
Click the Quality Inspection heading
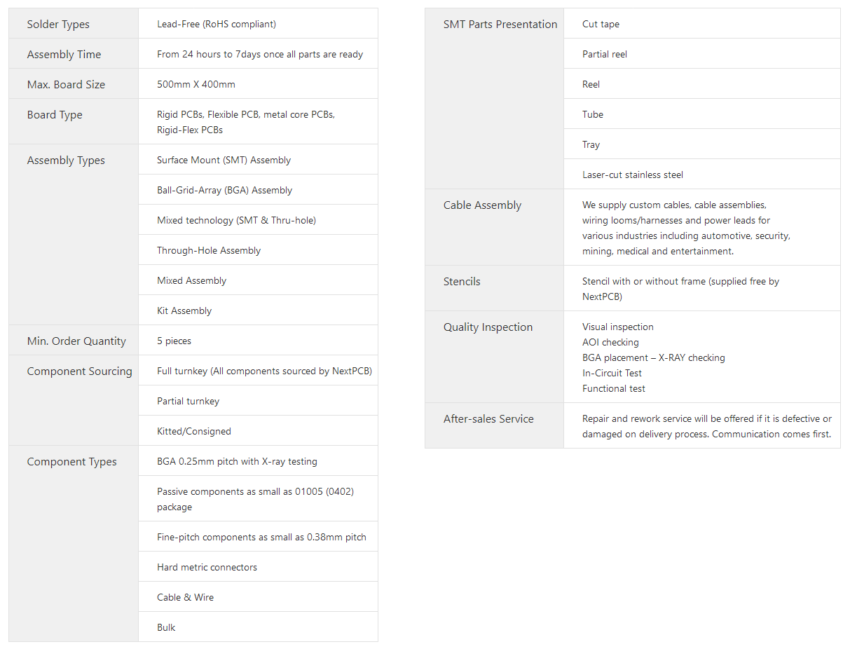(x=488, y=327)
